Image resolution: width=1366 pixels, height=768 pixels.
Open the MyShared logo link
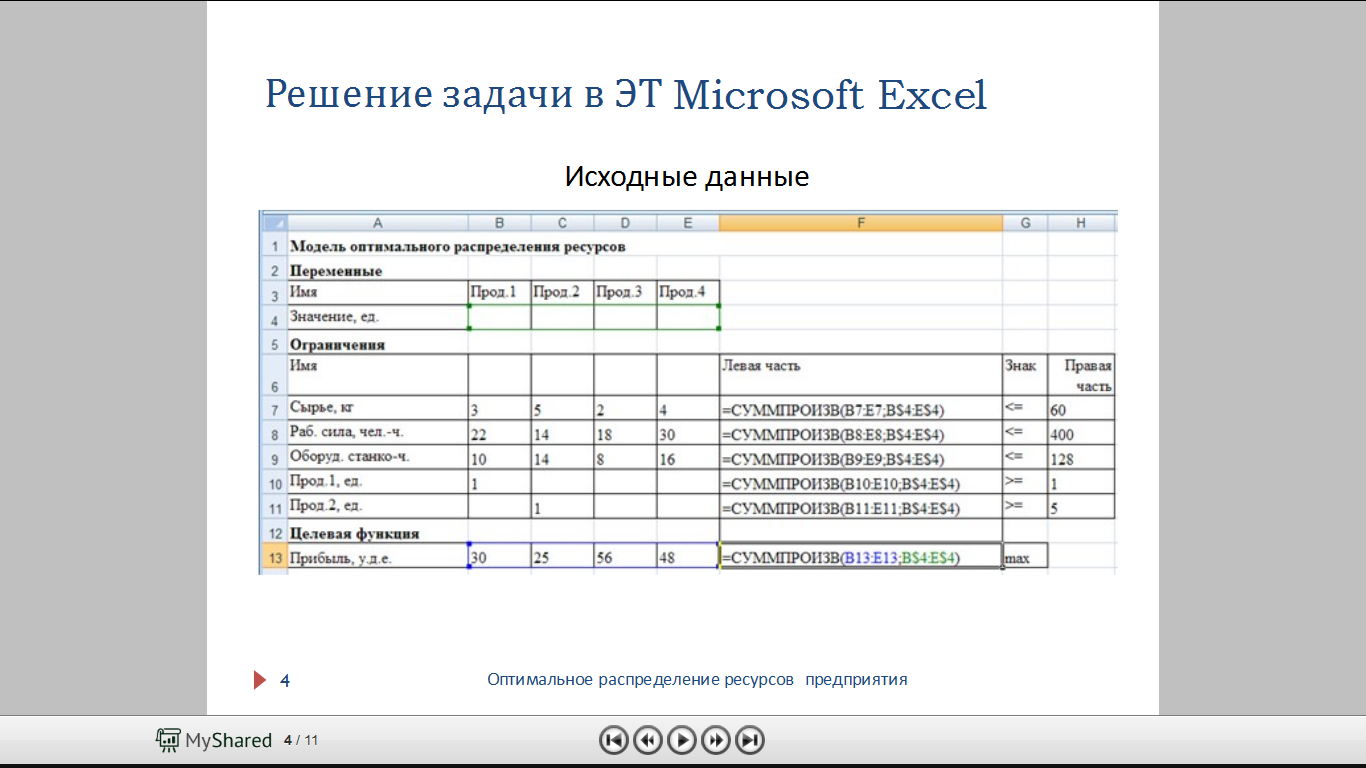tap(214, 740)
